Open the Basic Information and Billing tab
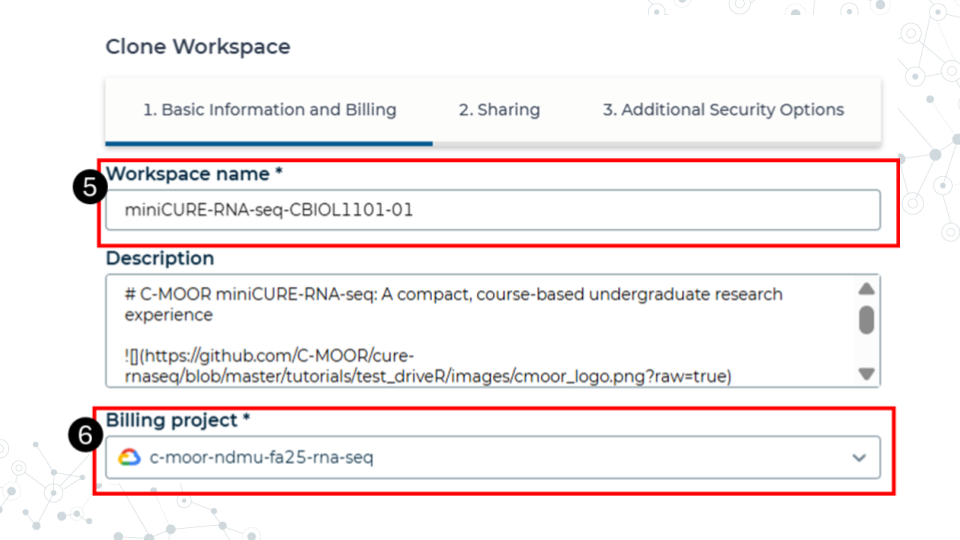Image resolution: width=960 pixels, height=540 pixels. [x=269, y=110]
